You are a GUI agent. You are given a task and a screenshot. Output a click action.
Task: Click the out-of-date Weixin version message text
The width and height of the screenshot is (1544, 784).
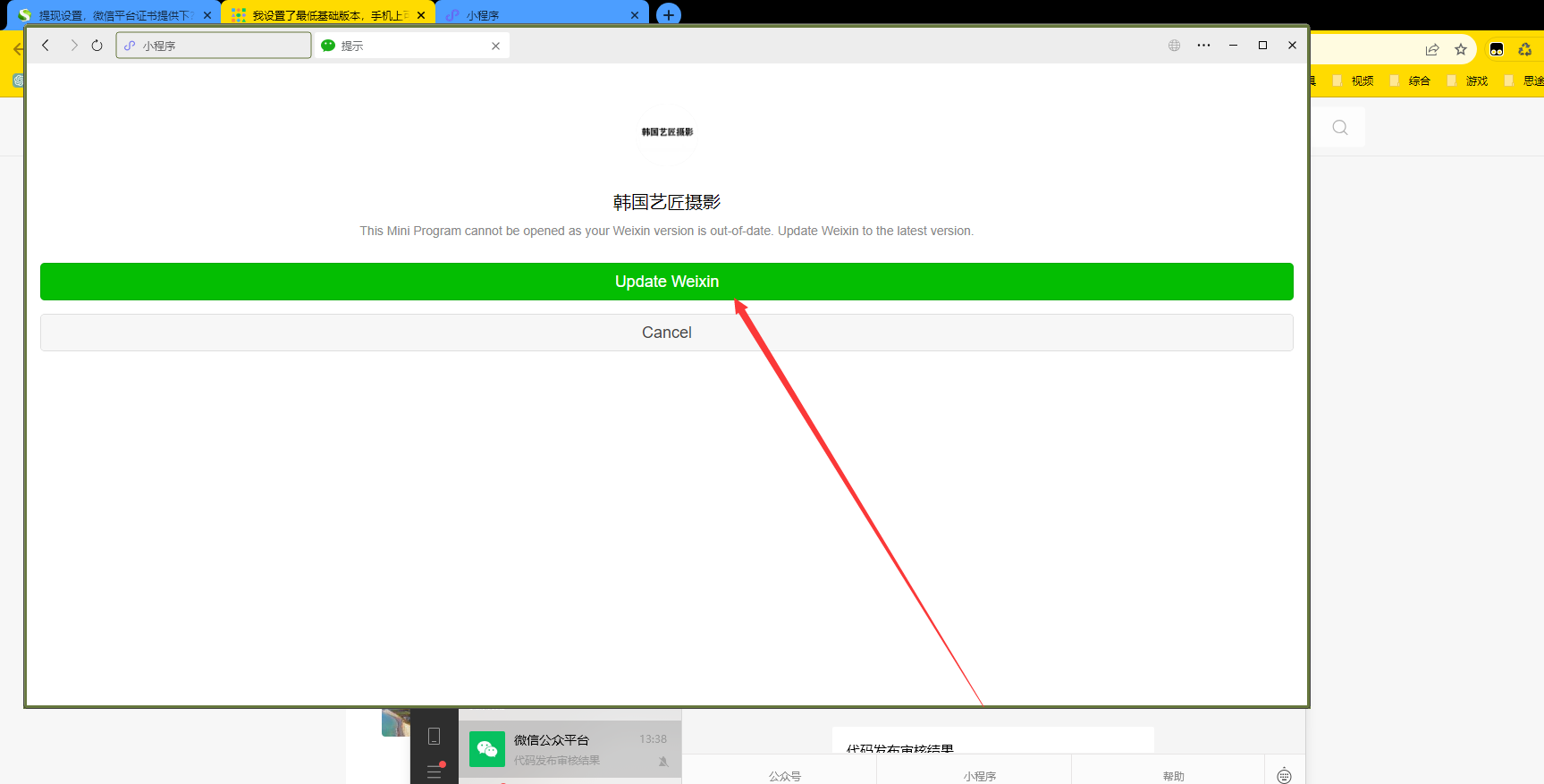[x=667, y=231]
